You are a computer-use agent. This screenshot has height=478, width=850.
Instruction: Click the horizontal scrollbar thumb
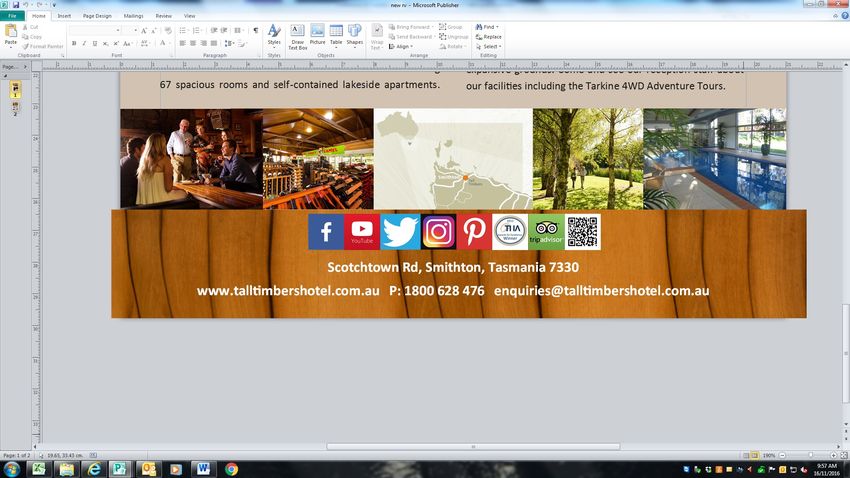[x=473, y=447]
